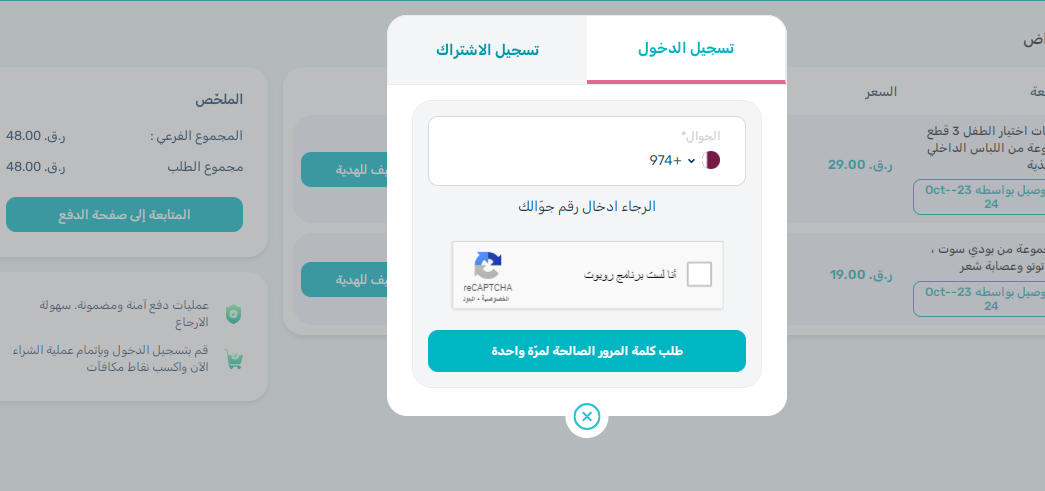Open the "تسجيل الاشتراك" tab
1045x491 pixels.
coord(487,49)
